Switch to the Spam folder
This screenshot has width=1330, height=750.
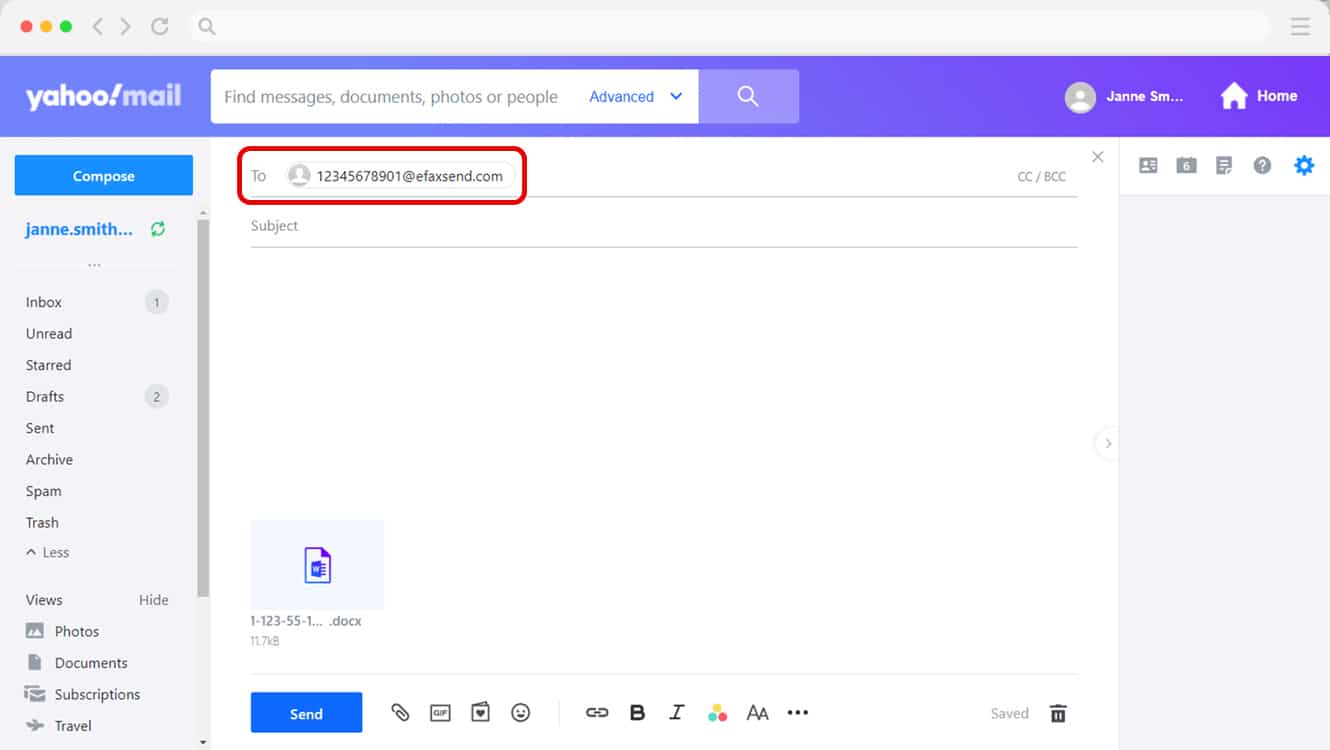point(43,491)
